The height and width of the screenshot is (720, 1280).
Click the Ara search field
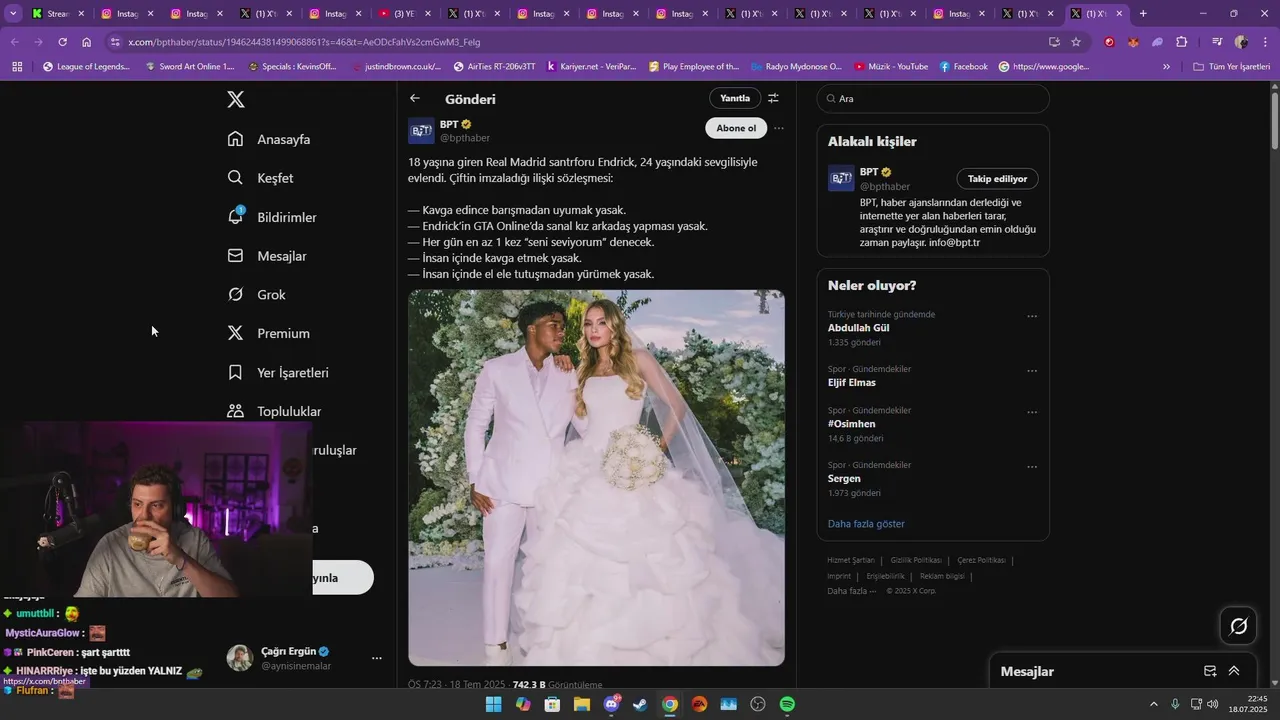[933, 99]
